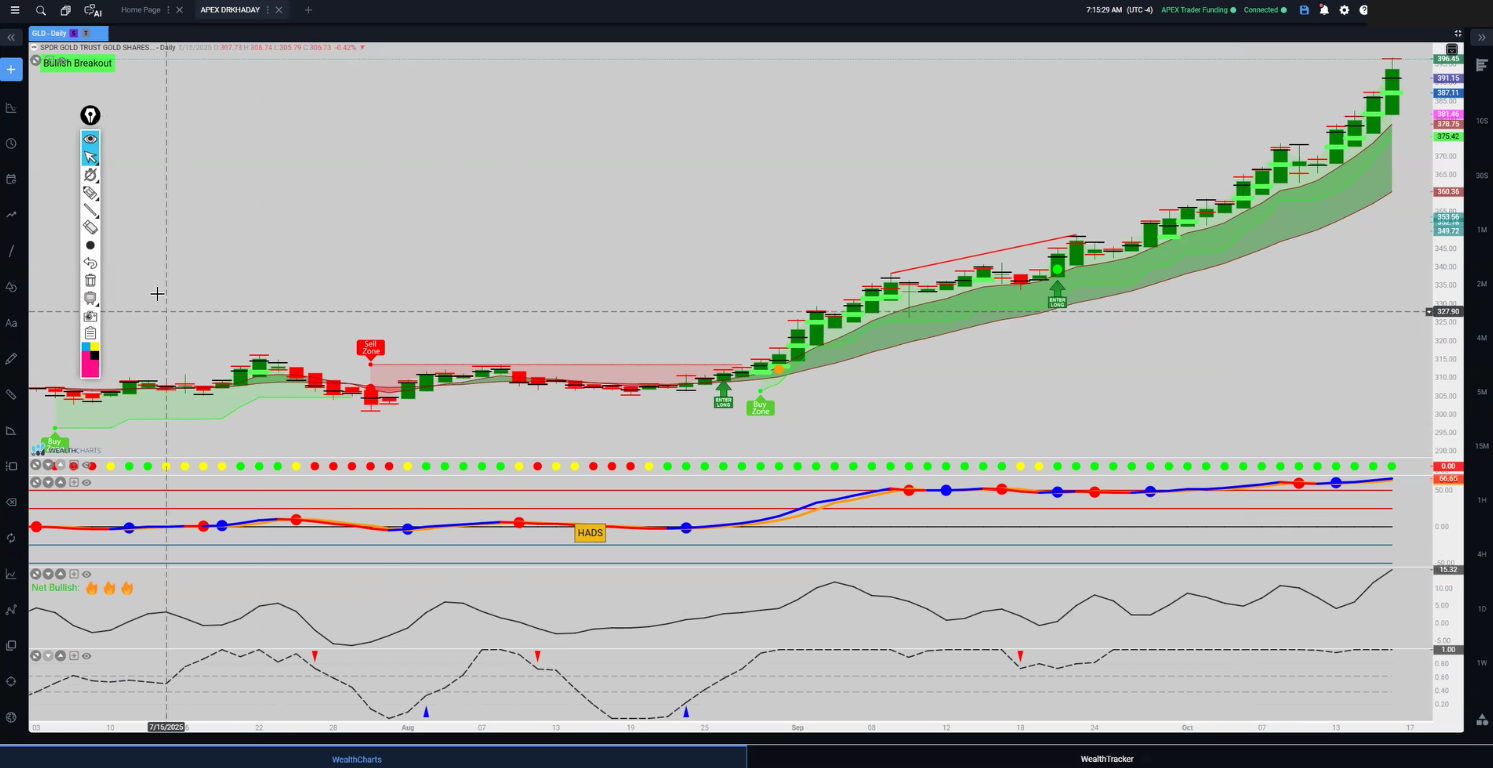Viewport: 1493px width, 768px height.
Task: Collapse the left sidebar with double chevron
Action: coord(11,37)
